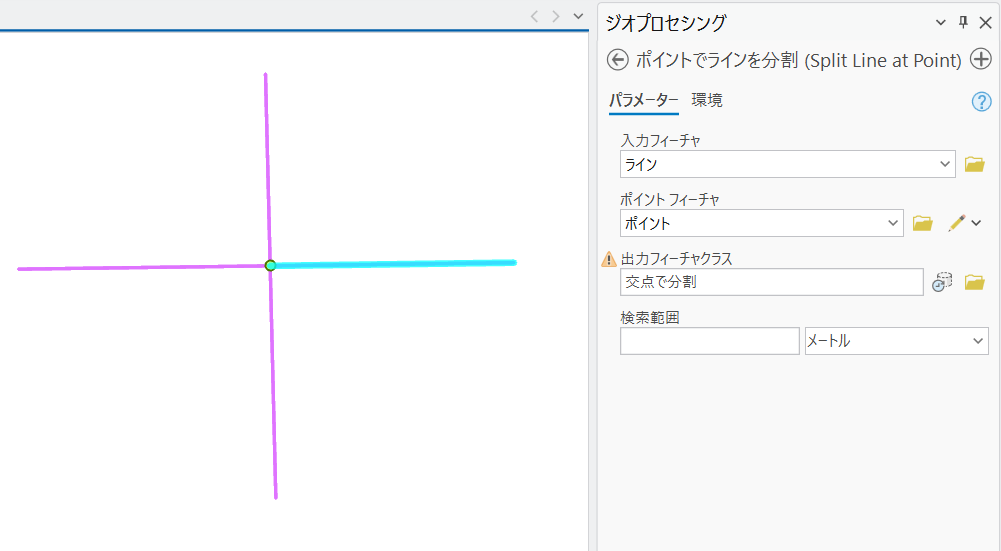
Task: Switch to the 環境 tab
Action: point(707,100)
